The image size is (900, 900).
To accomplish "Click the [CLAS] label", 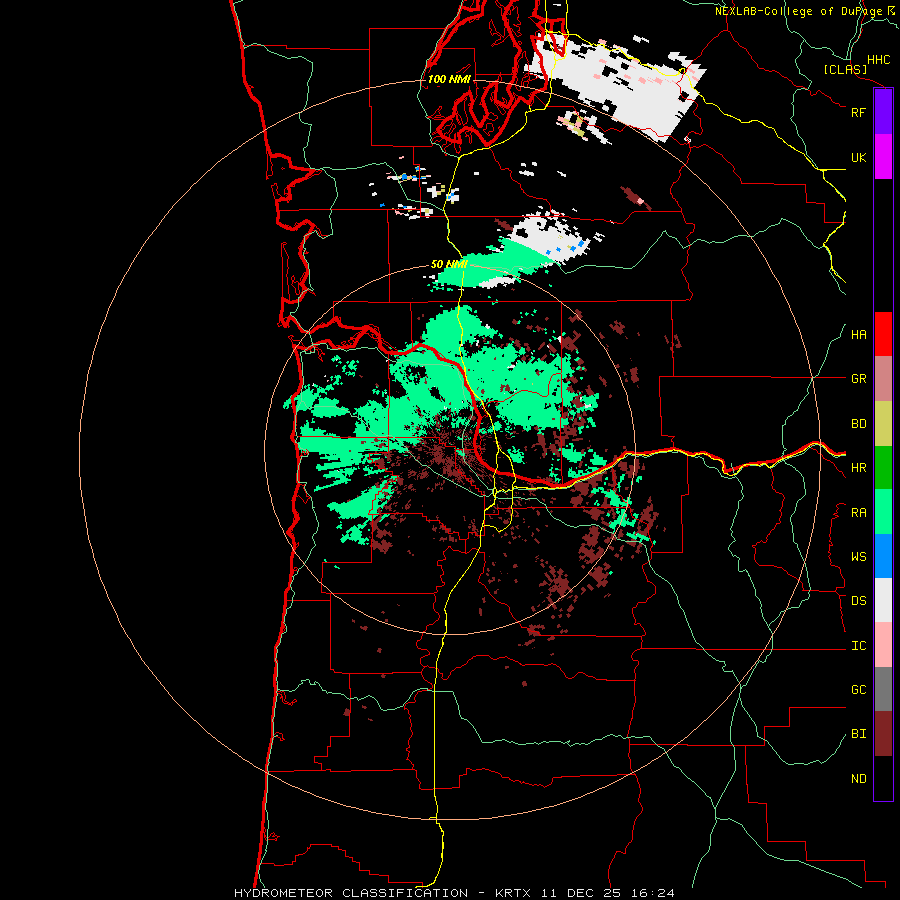I will (845, 70).
